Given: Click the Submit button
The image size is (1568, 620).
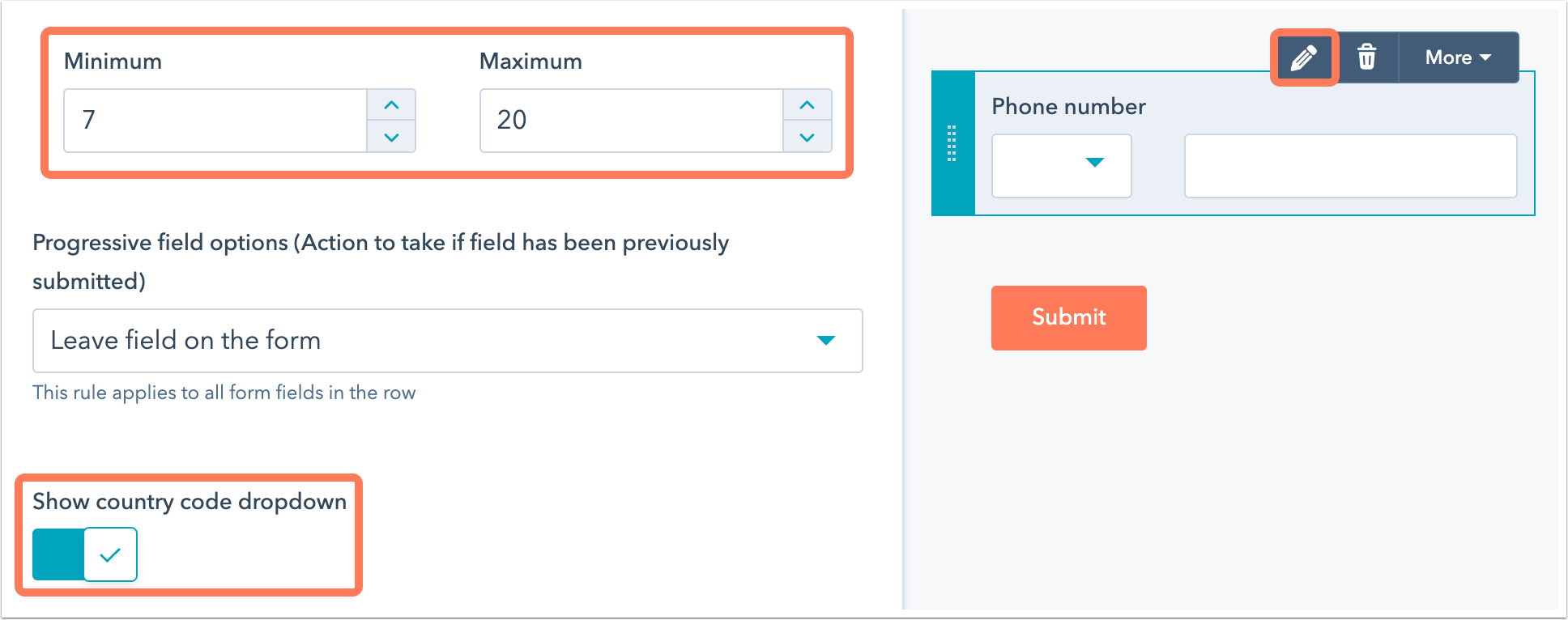Looking at the screenshot, I should [1069, 318].
